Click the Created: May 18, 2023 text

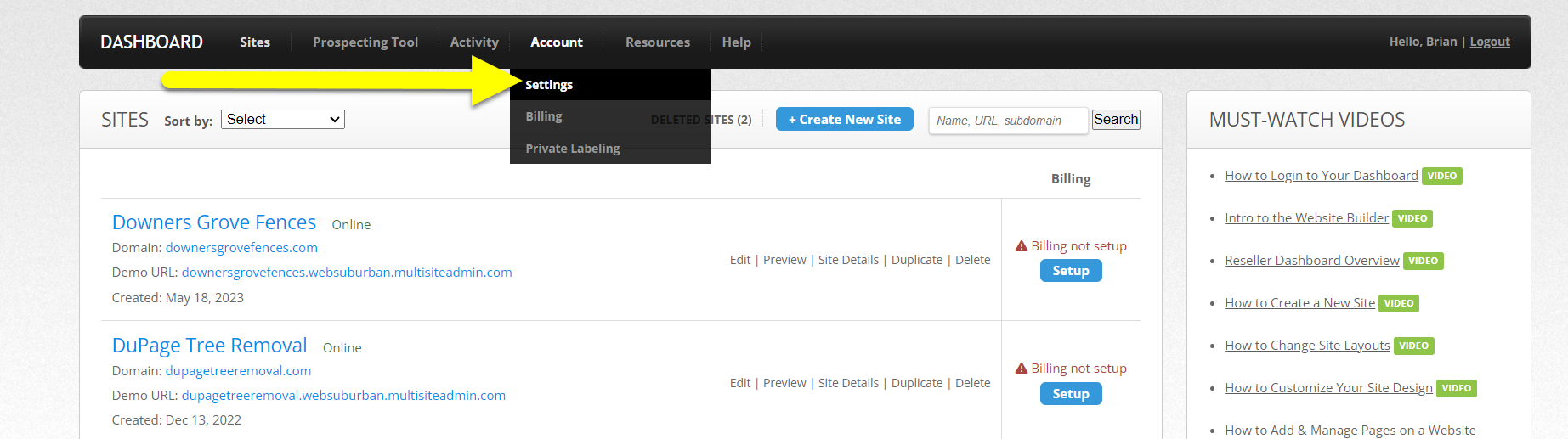point(178,298)
